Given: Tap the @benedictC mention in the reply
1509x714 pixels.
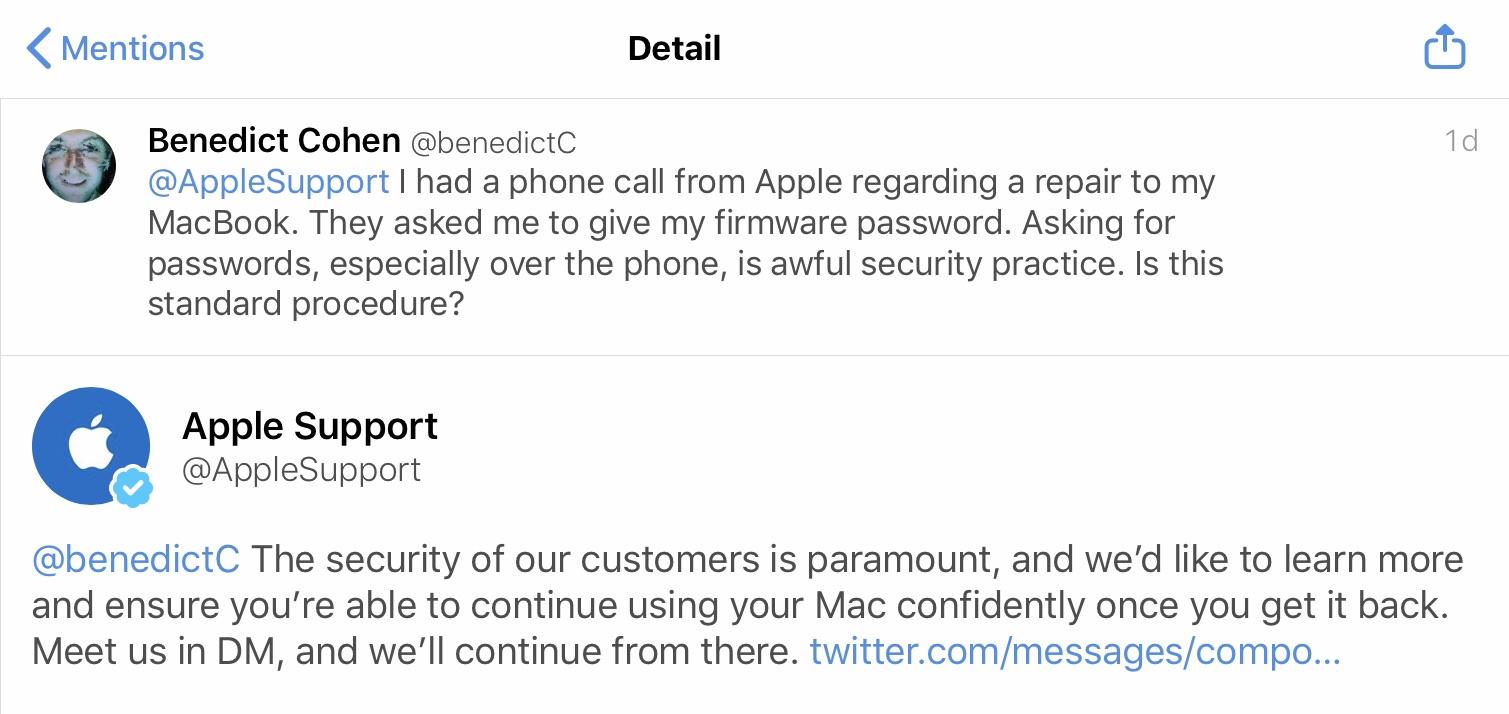Looking at the screenshot, I should tap(135, 559).
